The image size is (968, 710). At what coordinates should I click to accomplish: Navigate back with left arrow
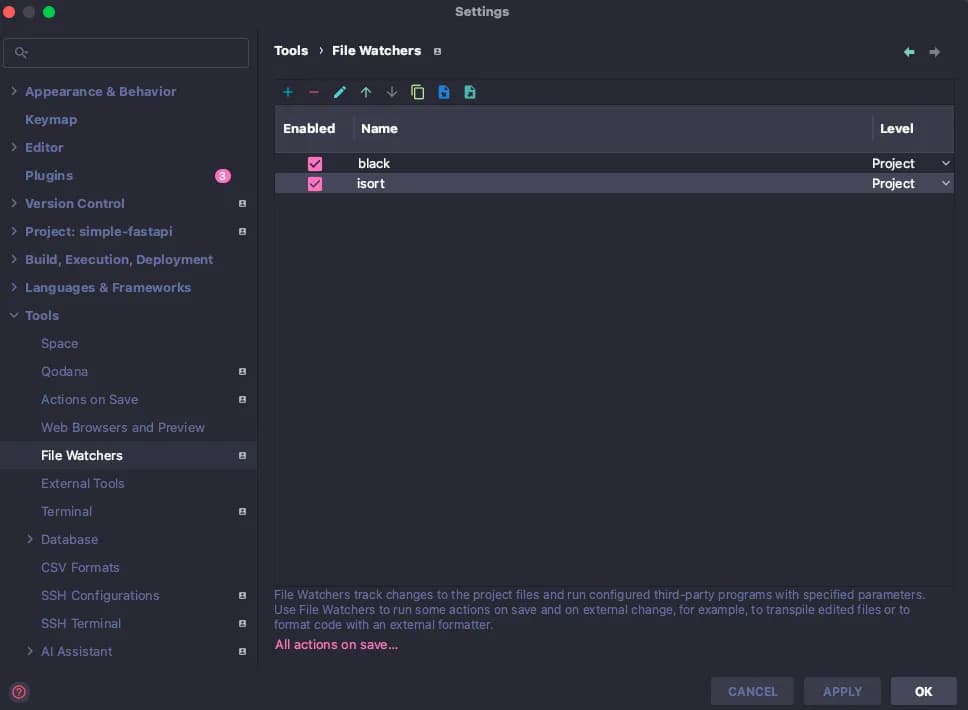pos(909,52)
